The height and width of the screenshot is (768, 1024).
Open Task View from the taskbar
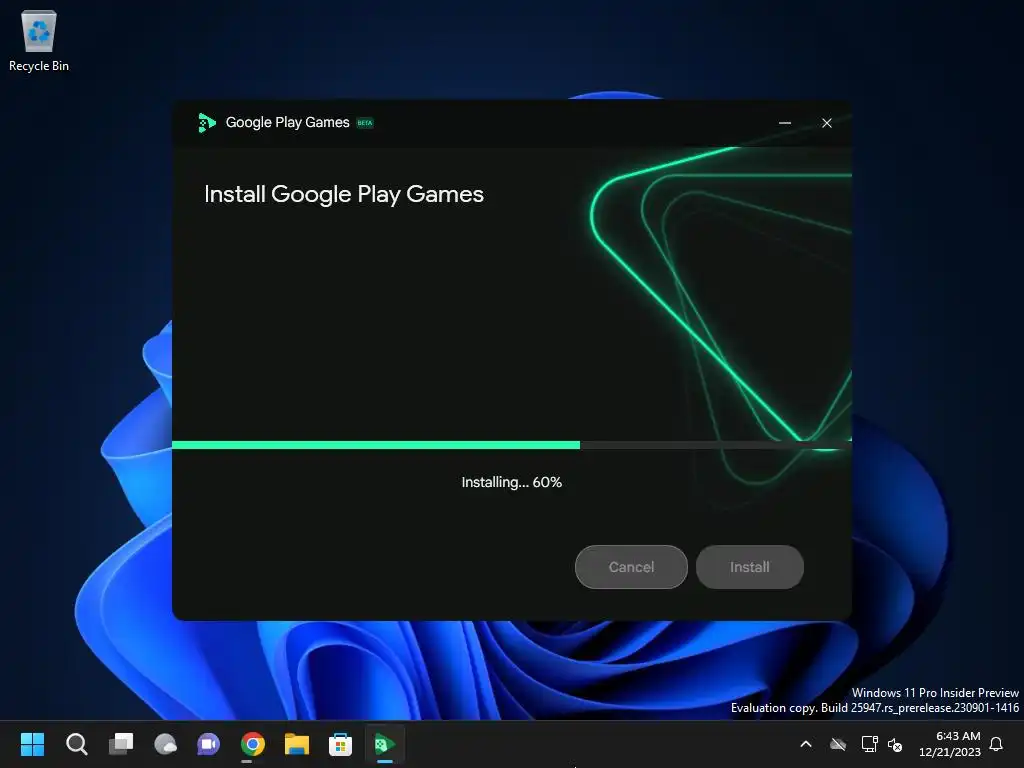[x=121, y=744]
